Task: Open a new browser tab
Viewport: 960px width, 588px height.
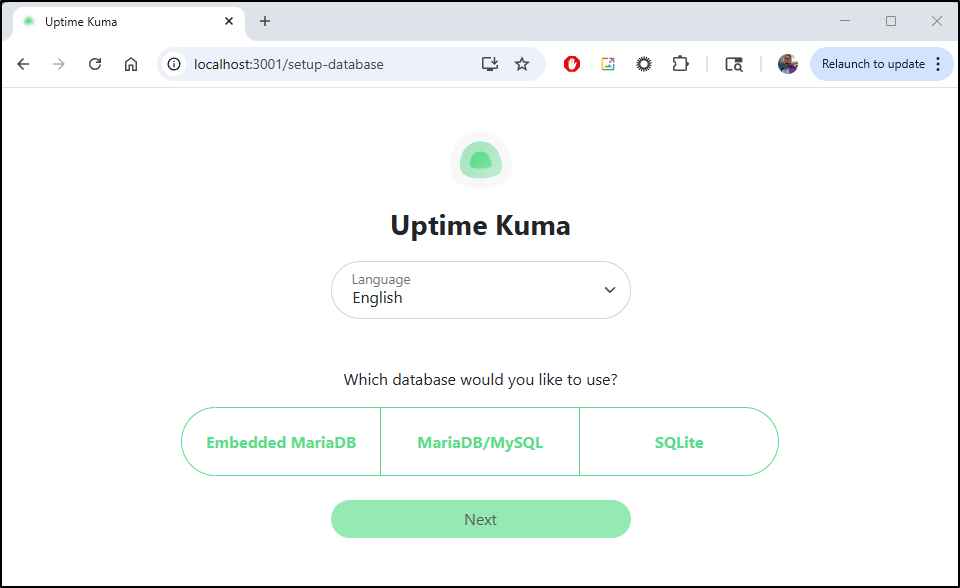Action: click(x=264, y=21)
